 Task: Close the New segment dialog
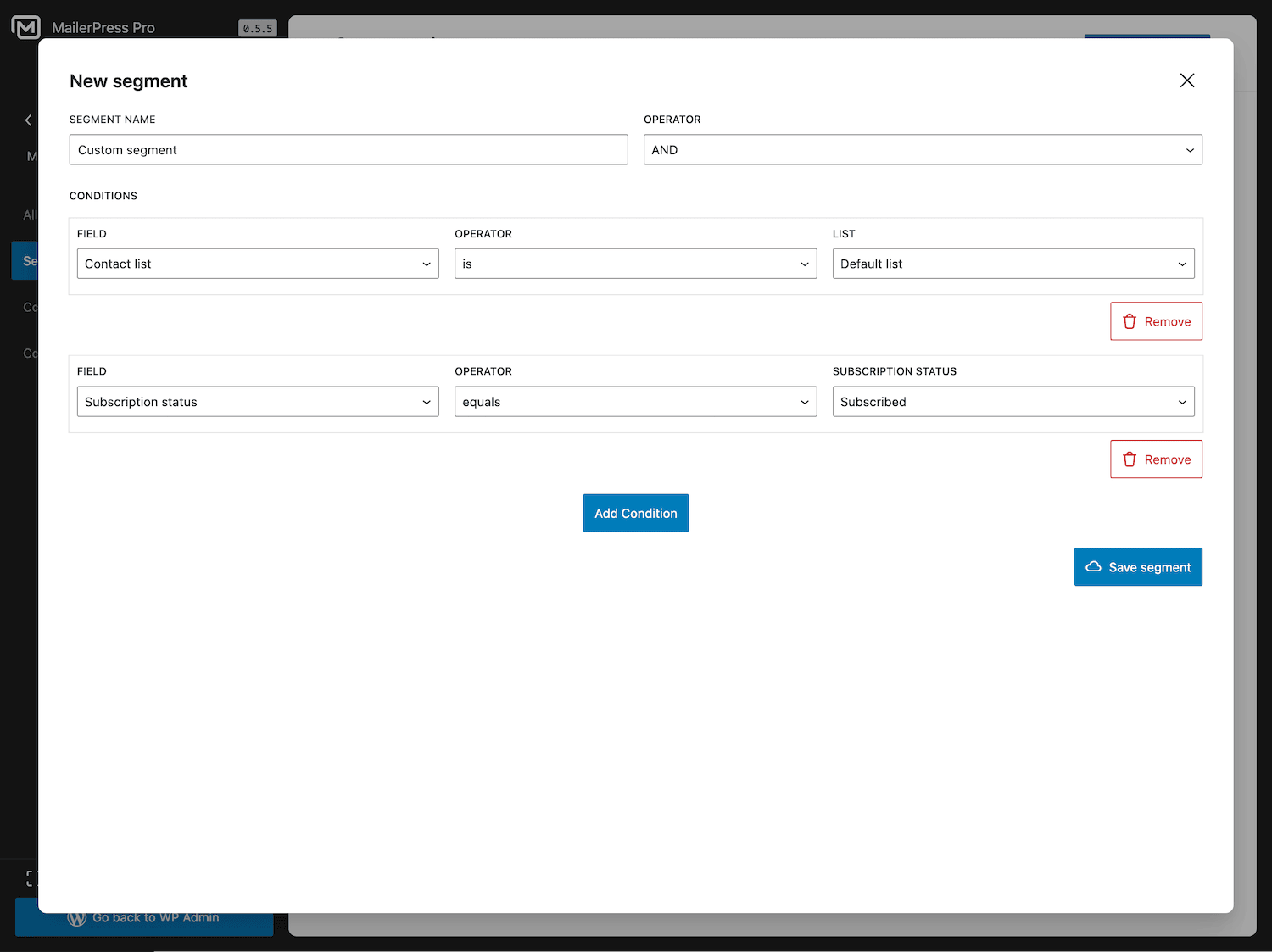(x=1186, y=81)
